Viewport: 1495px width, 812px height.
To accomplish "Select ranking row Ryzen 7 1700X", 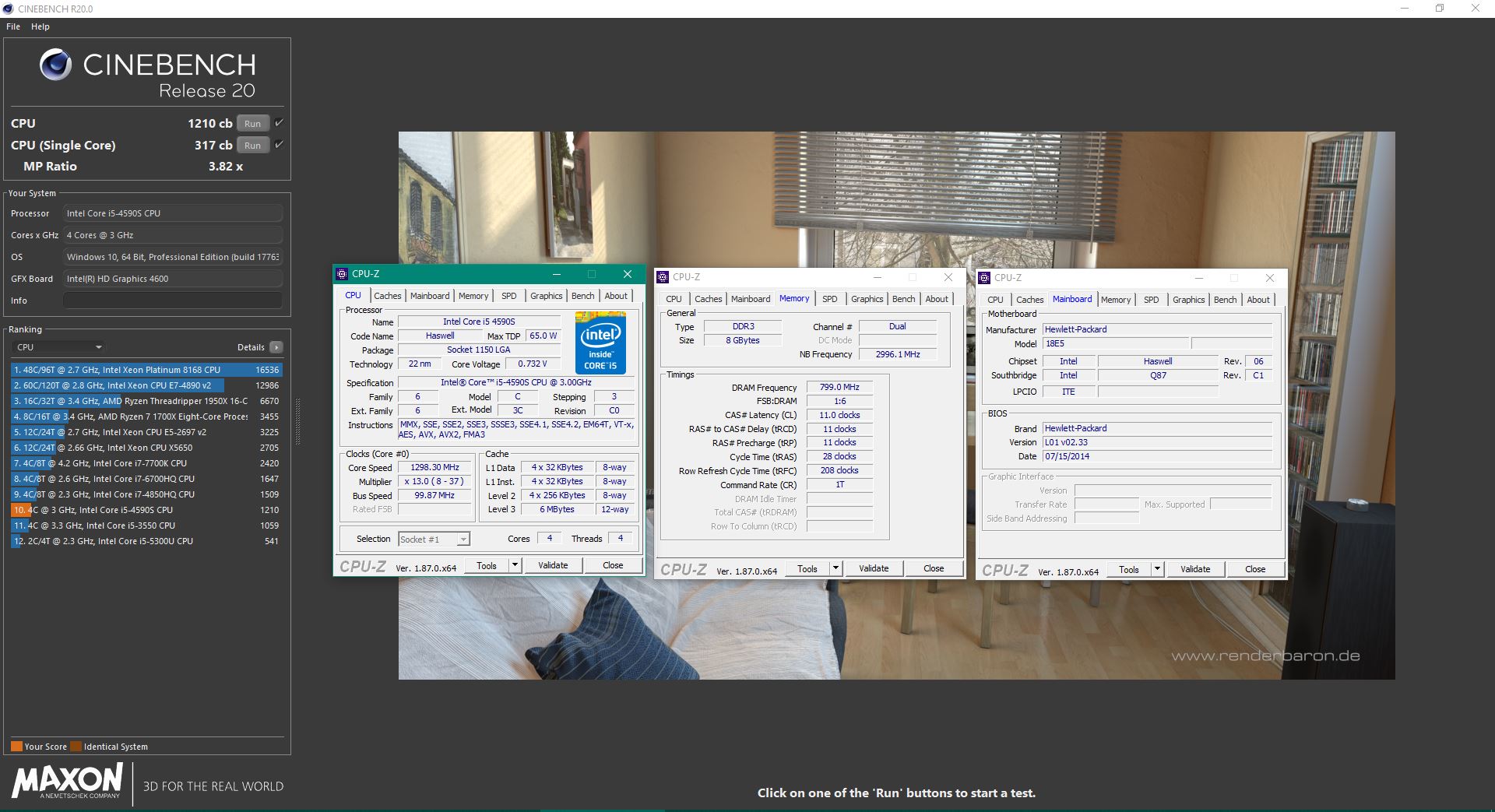I will tap(146, 417).
